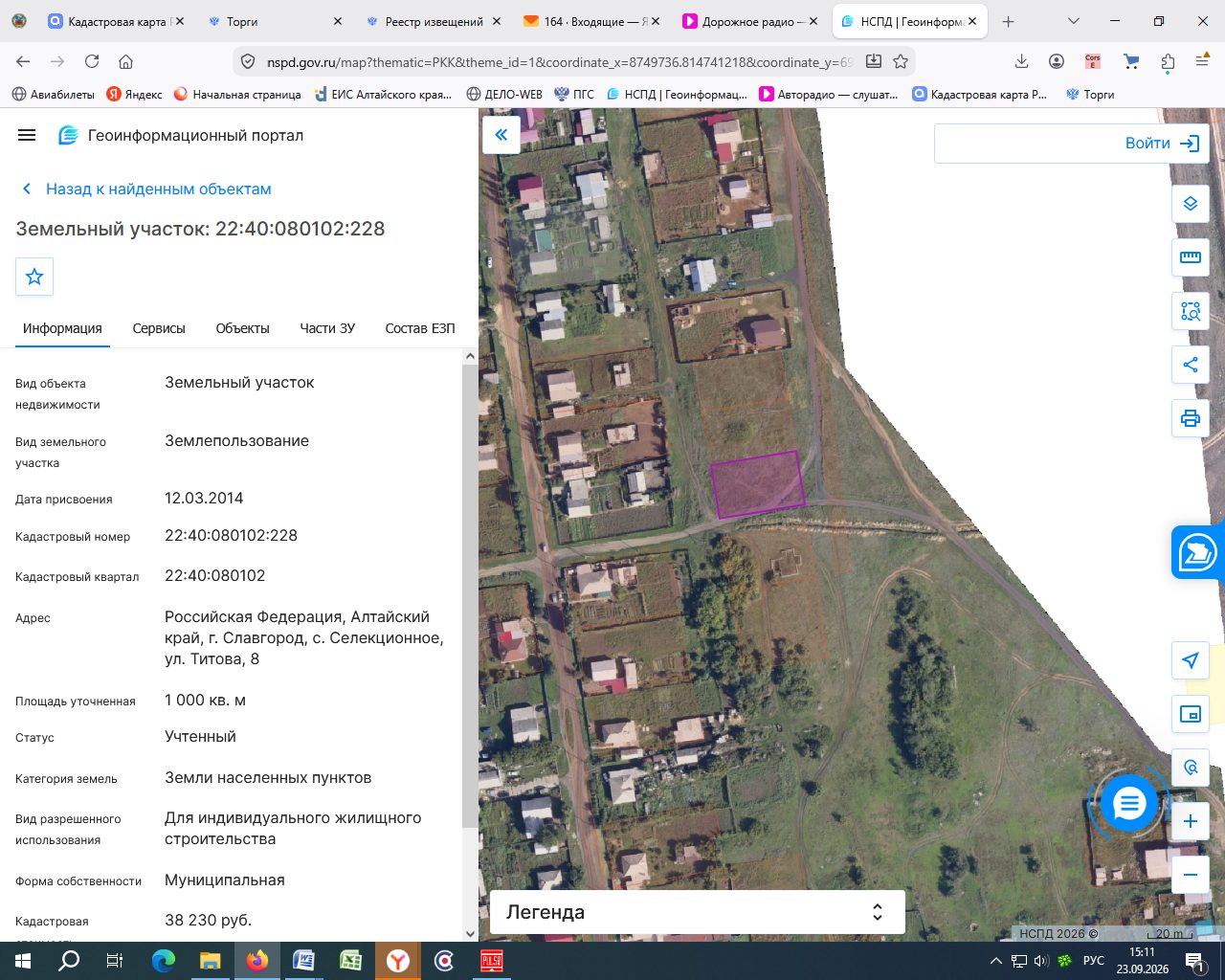The width and height of the screenshot is (1225, 980).
Task: Select the Информация tab
Action: coord(62,328)
